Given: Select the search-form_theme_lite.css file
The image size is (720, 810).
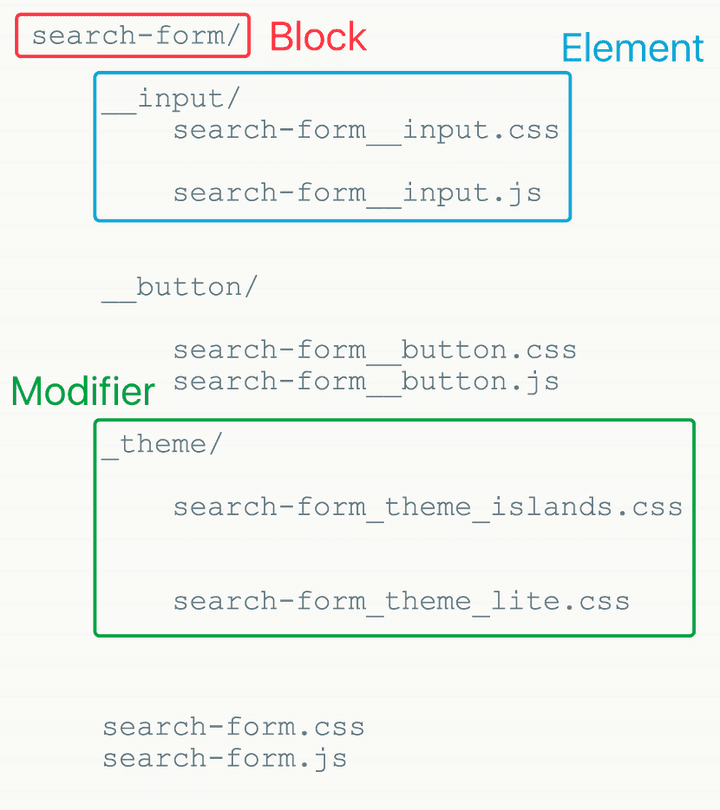Looking at the screenshot, I should tap(401, 601).
